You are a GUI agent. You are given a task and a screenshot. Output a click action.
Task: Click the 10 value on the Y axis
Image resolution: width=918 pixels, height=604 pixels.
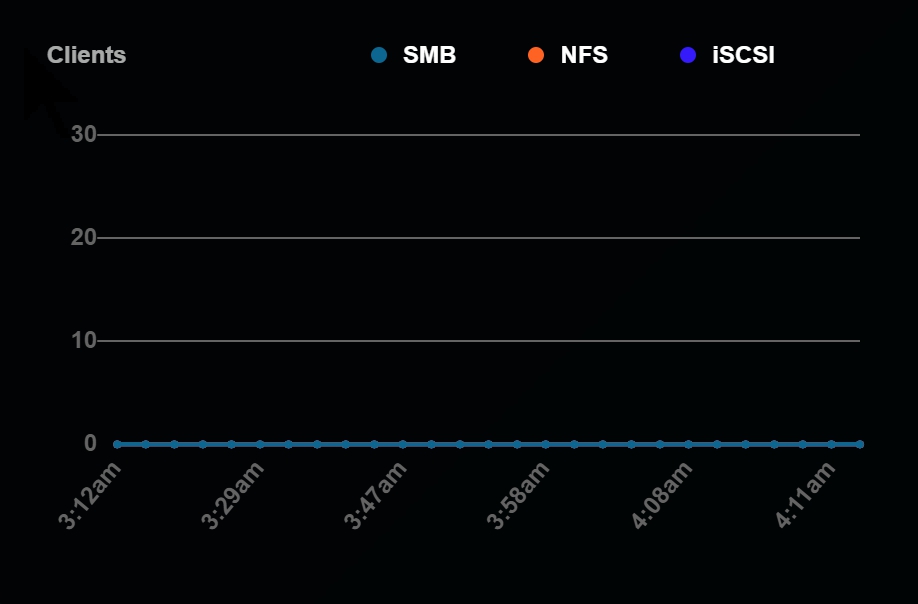83,341
